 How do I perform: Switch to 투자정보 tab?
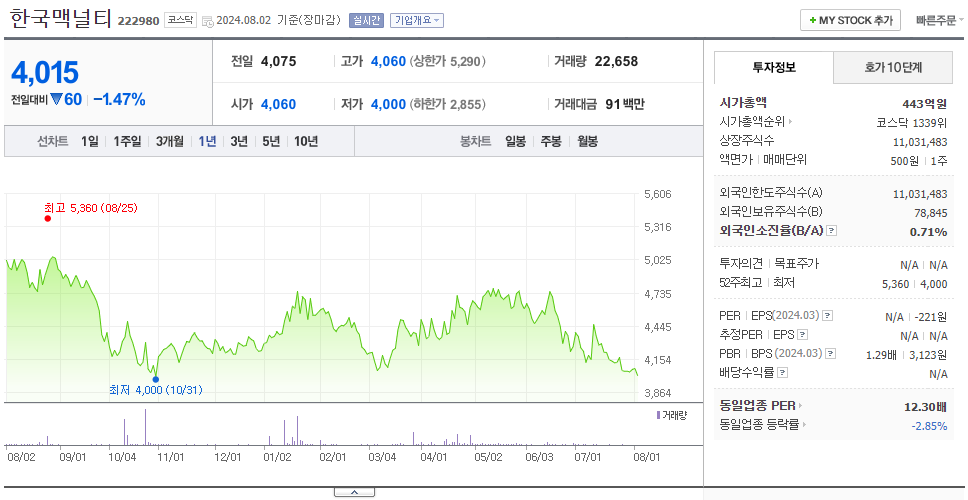(x=774, y=67)
